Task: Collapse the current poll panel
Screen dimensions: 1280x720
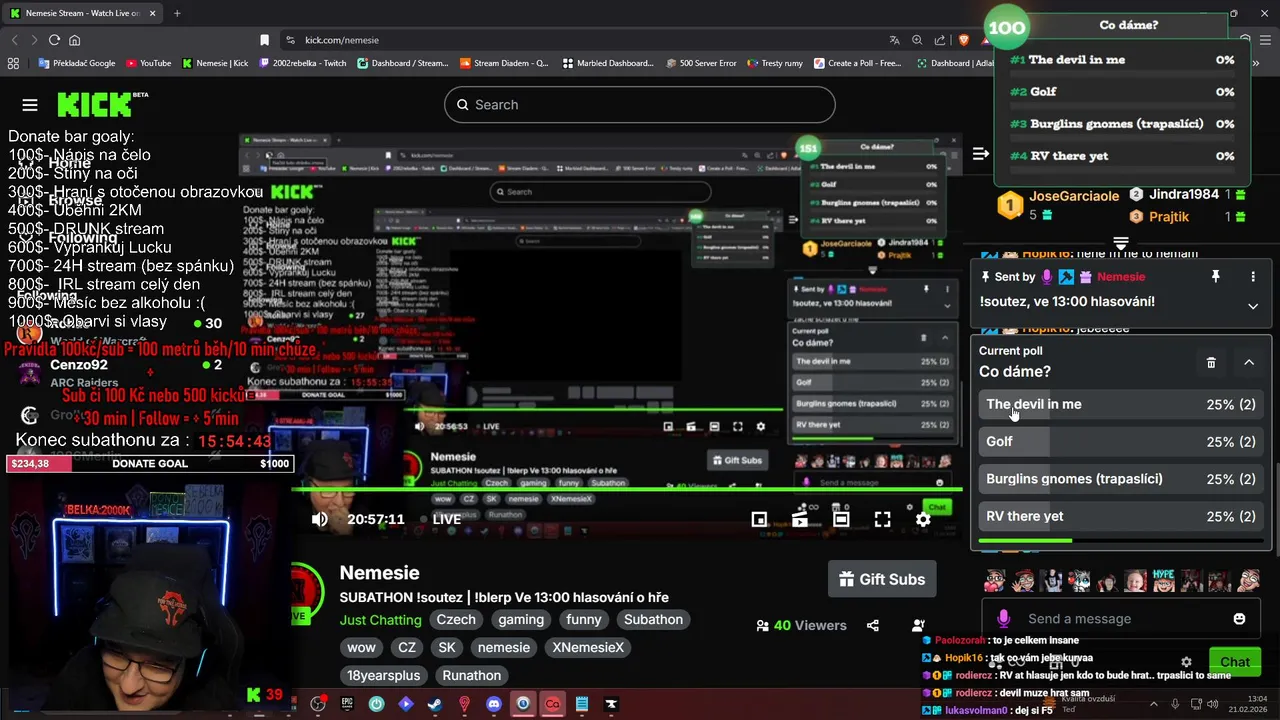Action: tap(1249, 362)
